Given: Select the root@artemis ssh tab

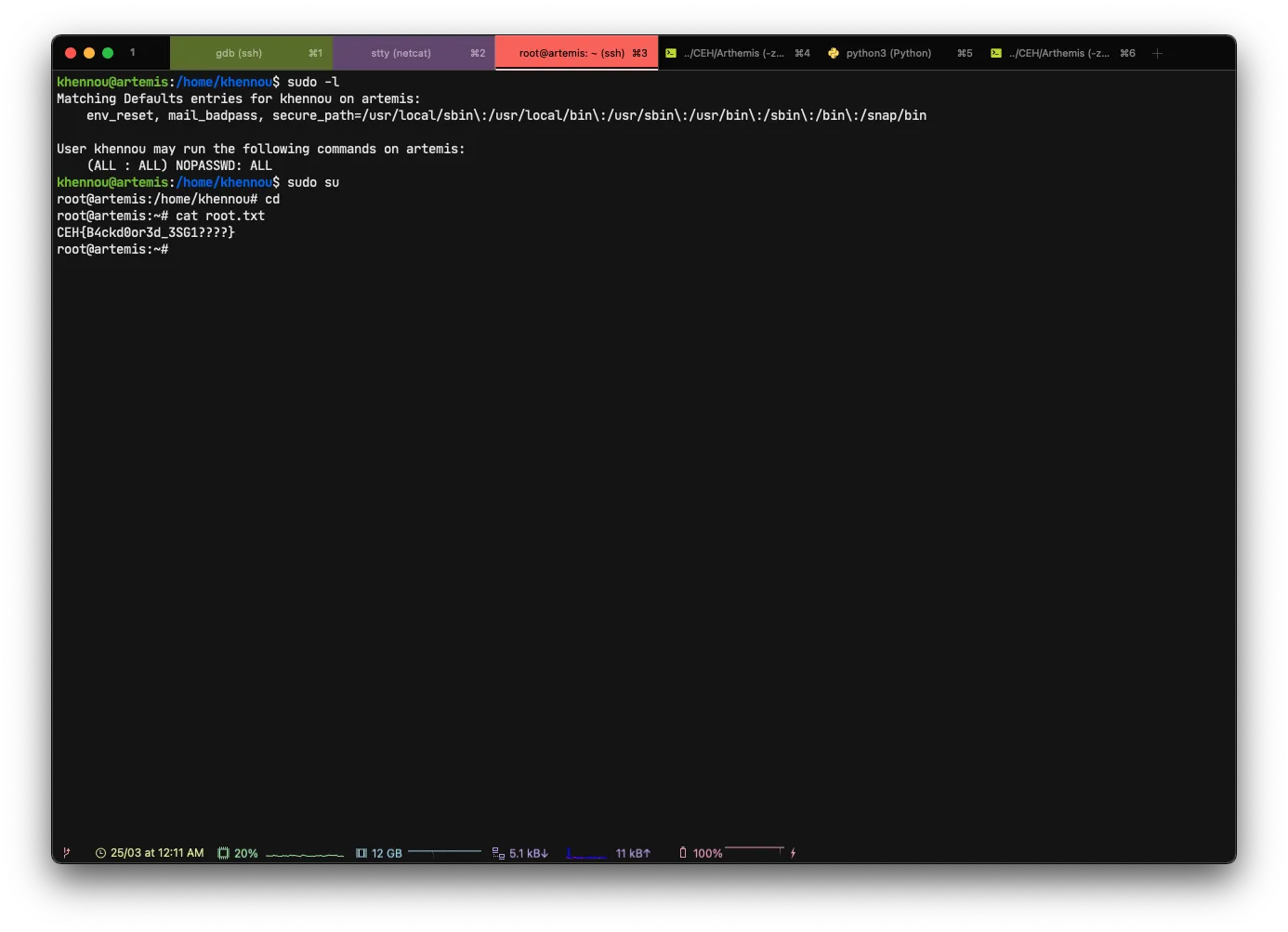Looking at the screenshot, I should [x=572, y=54].
